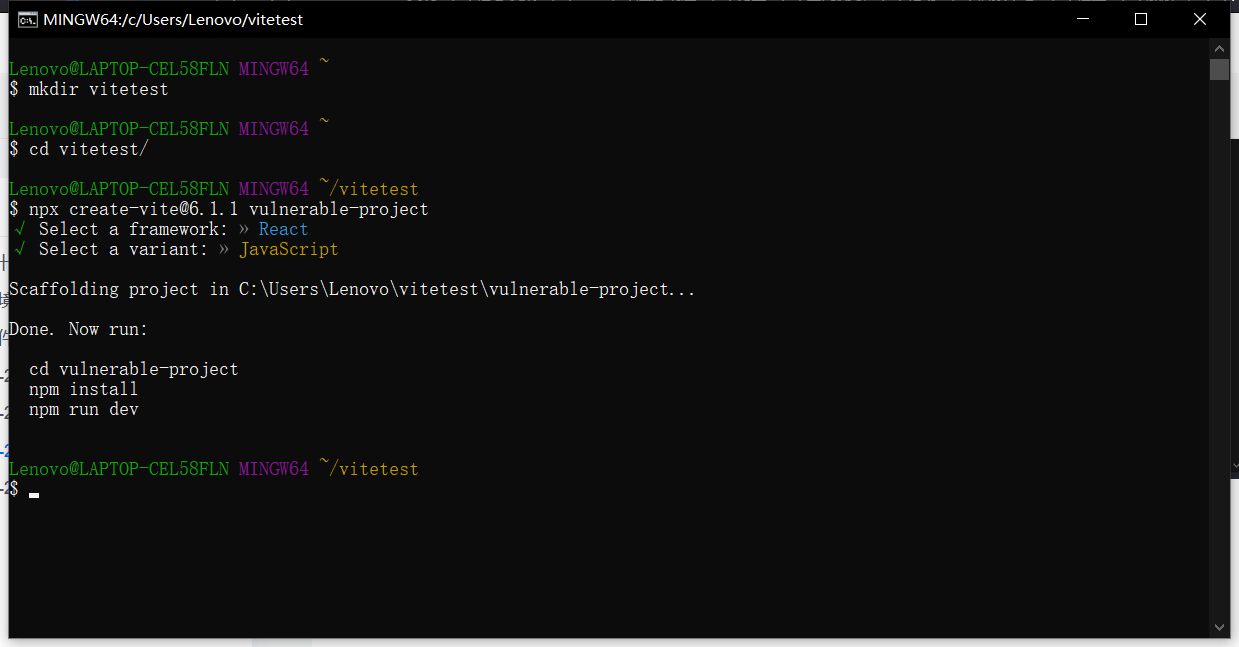The image size is (1239, 647).
Task: Click the terminal cursor at the last prompt
Action: point(34,494)
